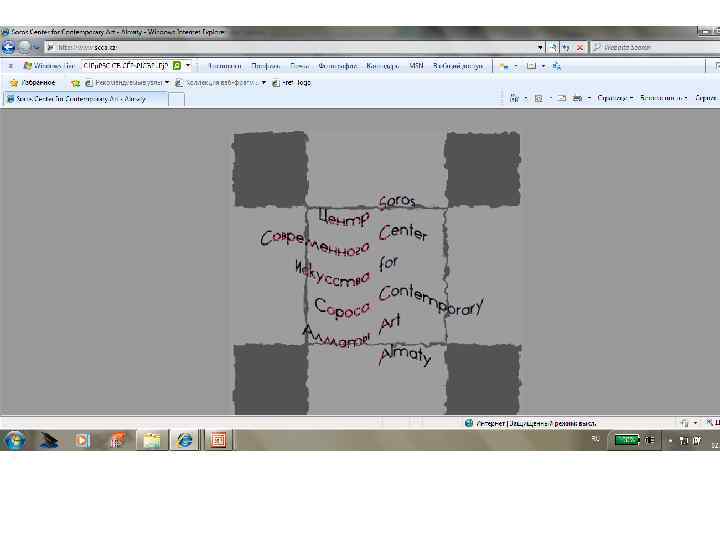The width and height of the screenshot is (720, 540).
Task: Click the compatibility view icon by address bar
Action: [x=553, y=47]
